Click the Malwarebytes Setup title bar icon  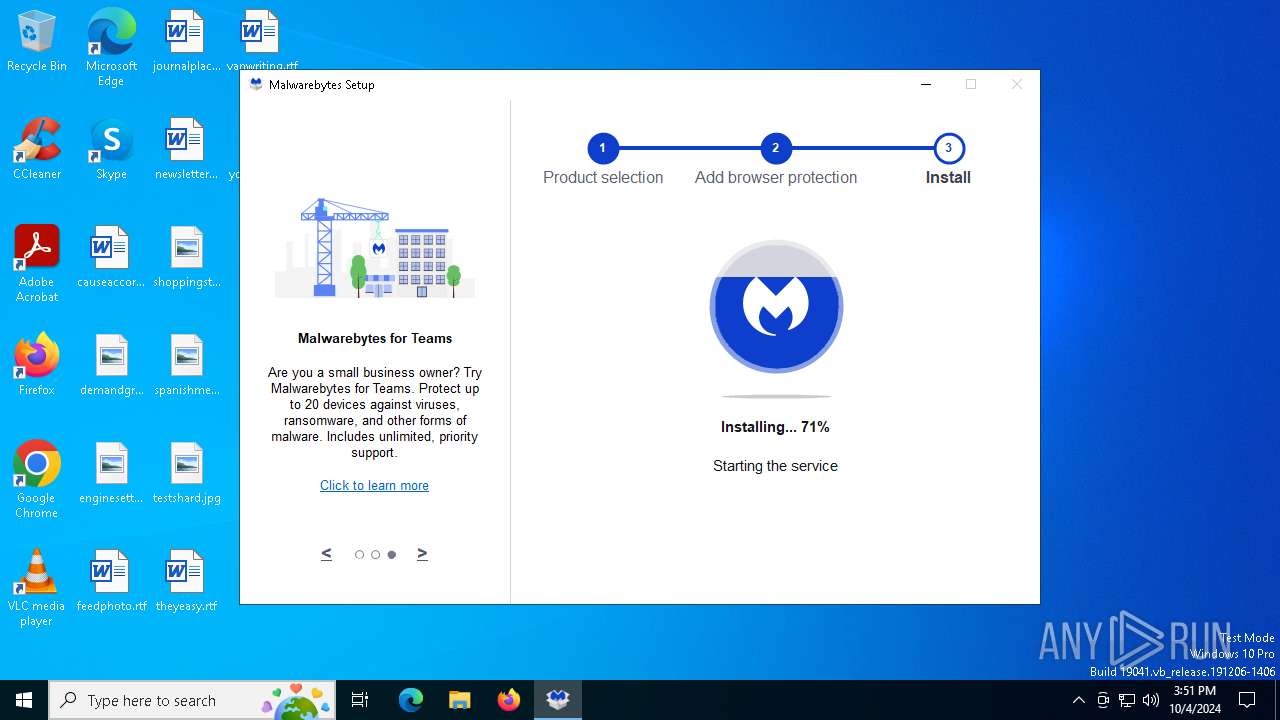[256, 85]
